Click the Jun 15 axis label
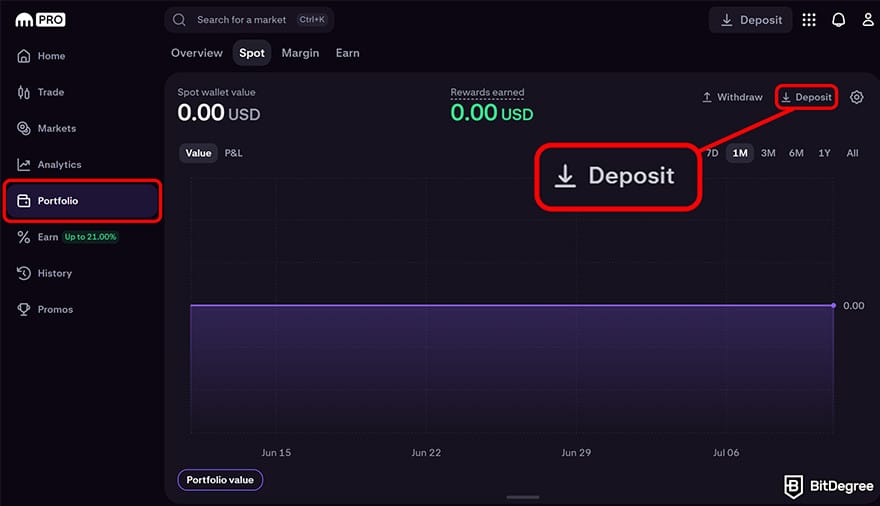880x506 pixels. (276, 453)
